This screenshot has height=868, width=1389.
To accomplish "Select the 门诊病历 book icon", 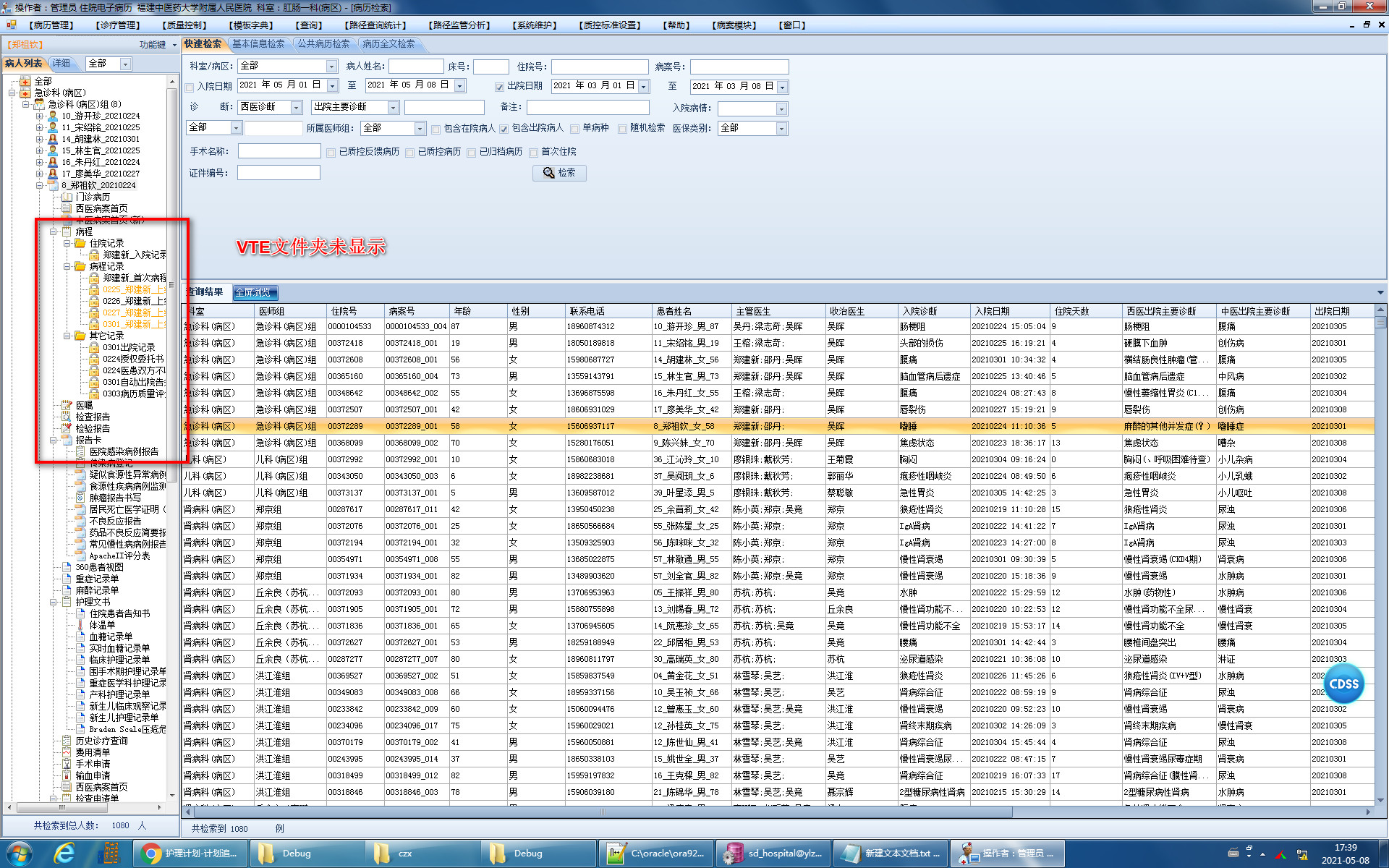I will click(67, 197).
